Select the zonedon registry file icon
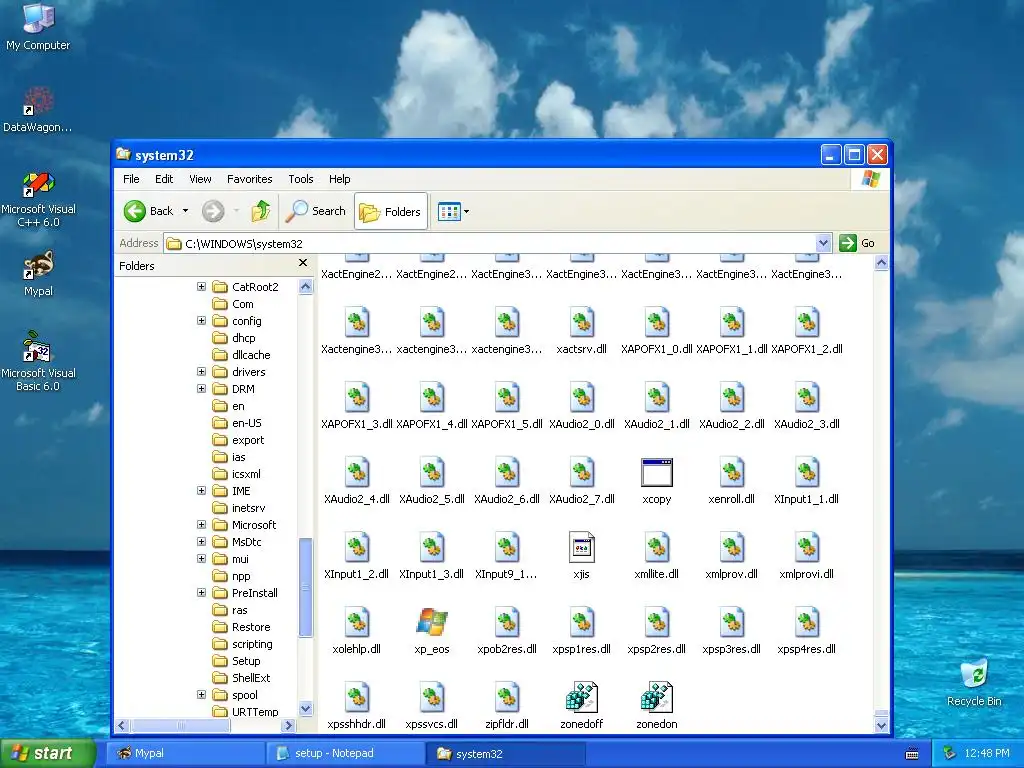1024x768 pixels. coord(656,697)
